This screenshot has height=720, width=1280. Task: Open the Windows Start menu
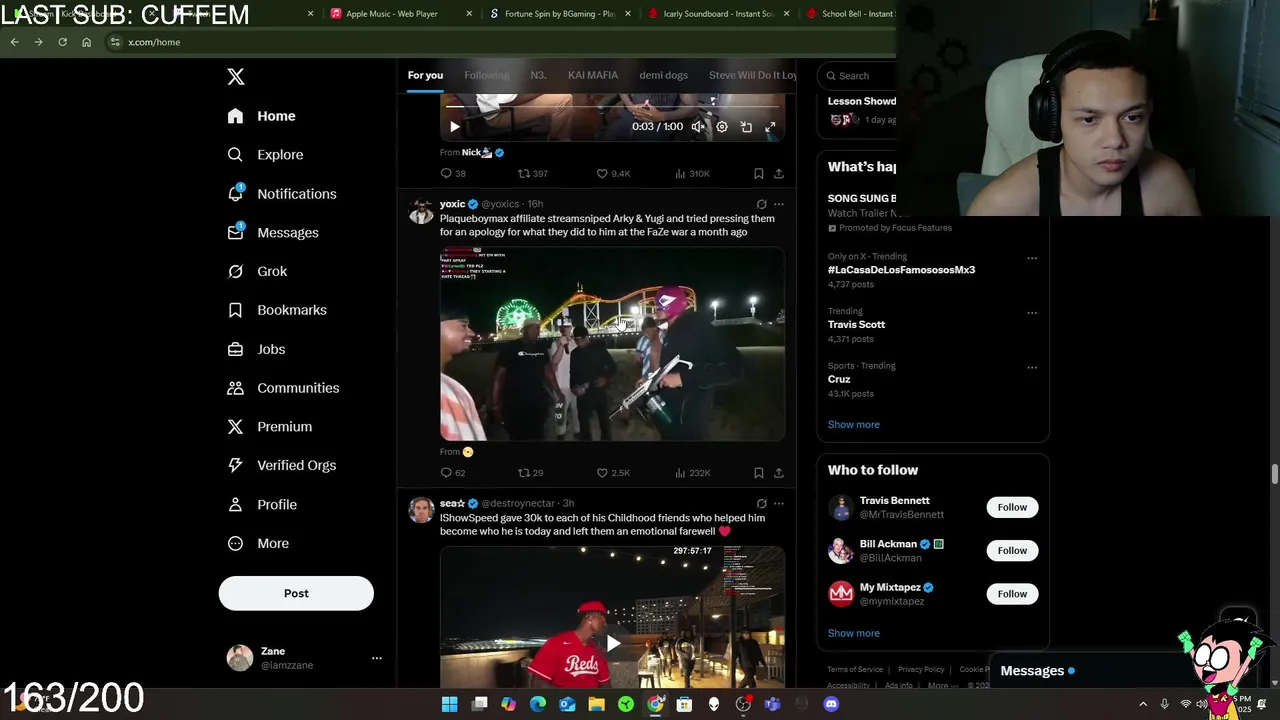click(450, 705)
